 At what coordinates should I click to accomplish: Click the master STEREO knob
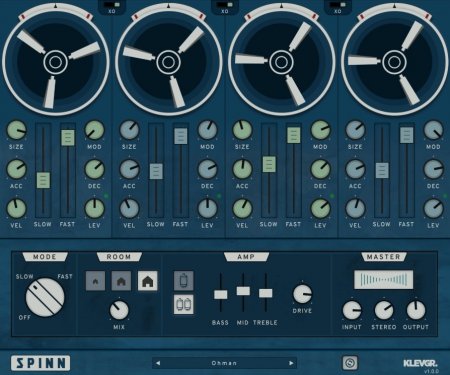(384, 310)
